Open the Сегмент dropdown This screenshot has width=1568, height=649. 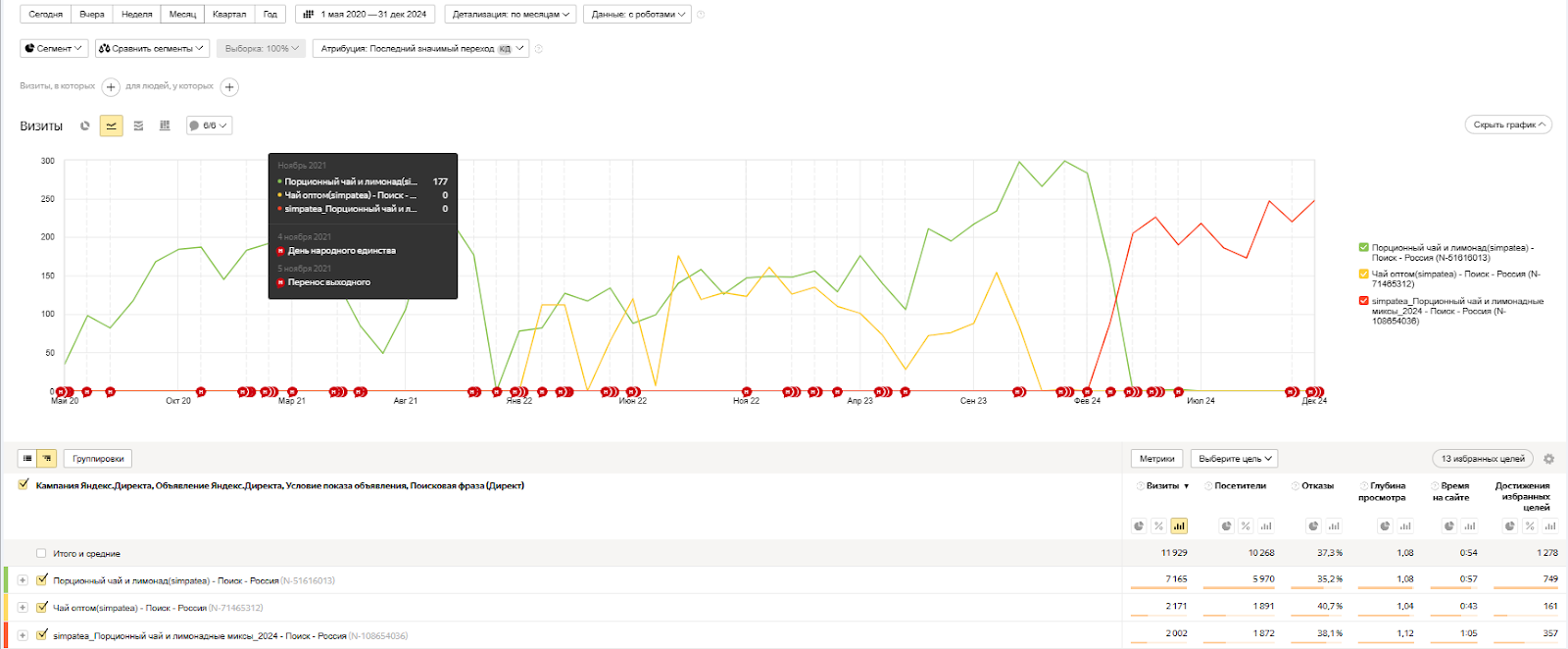[54, 48]
